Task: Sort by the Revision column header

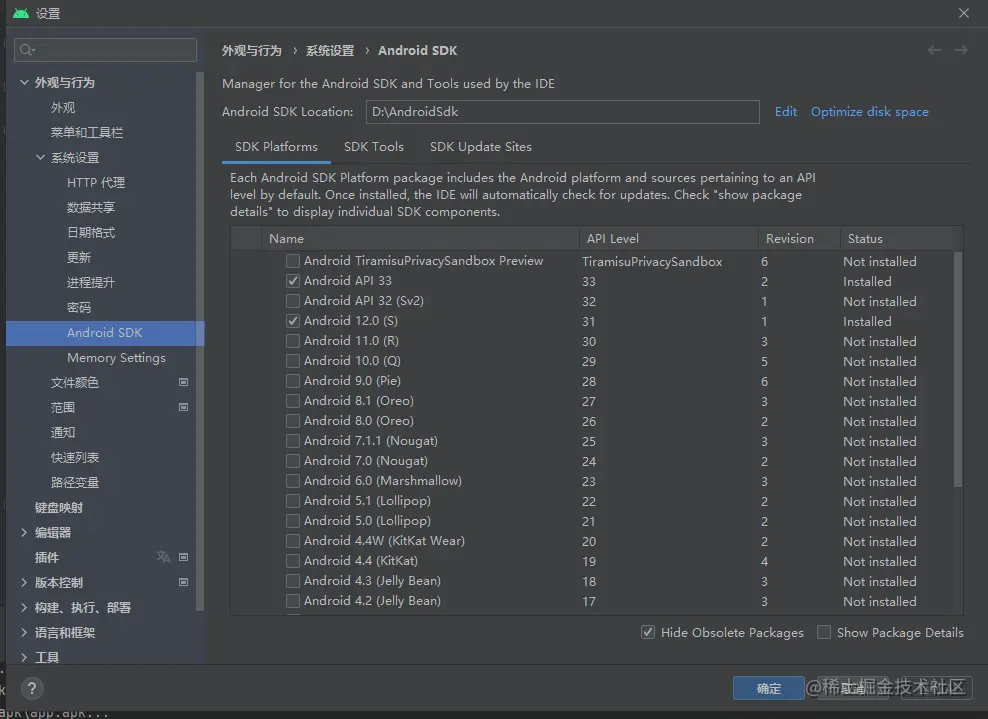Action: click(798, 239)
